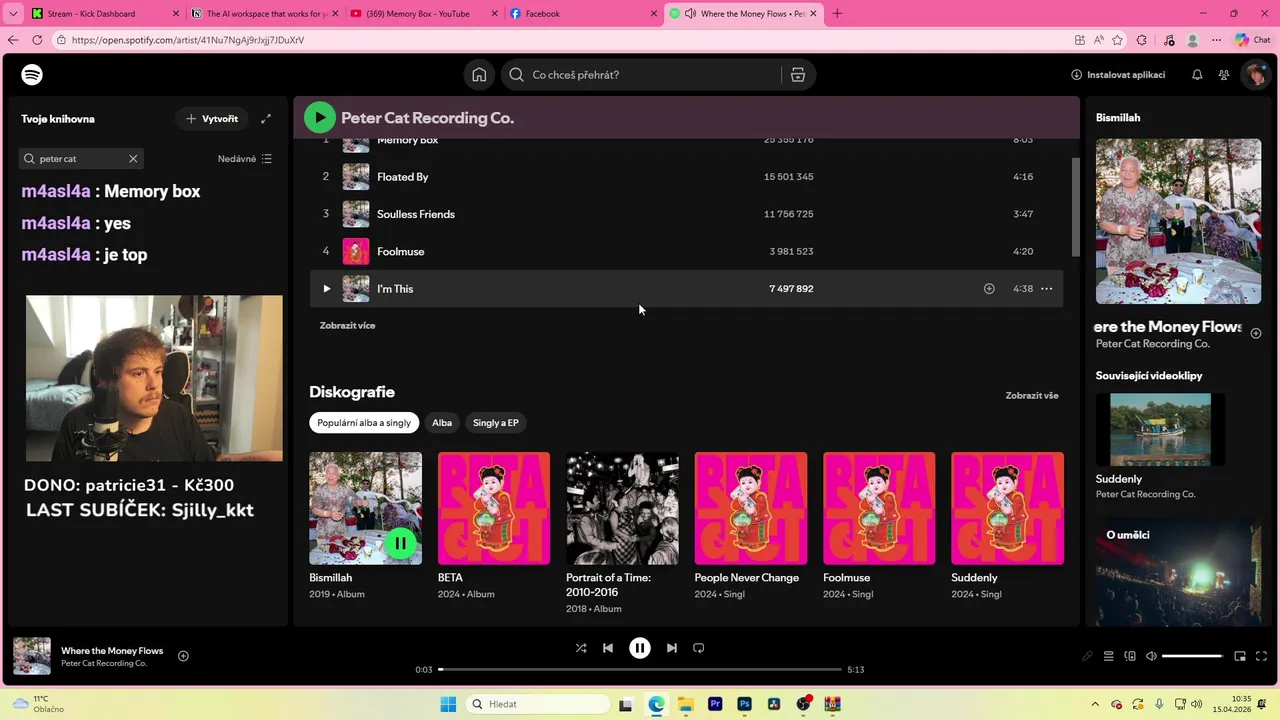Open Browse icon beside the search box
This screenshot has height=720, width=1280.
click(x=797, y=75)
